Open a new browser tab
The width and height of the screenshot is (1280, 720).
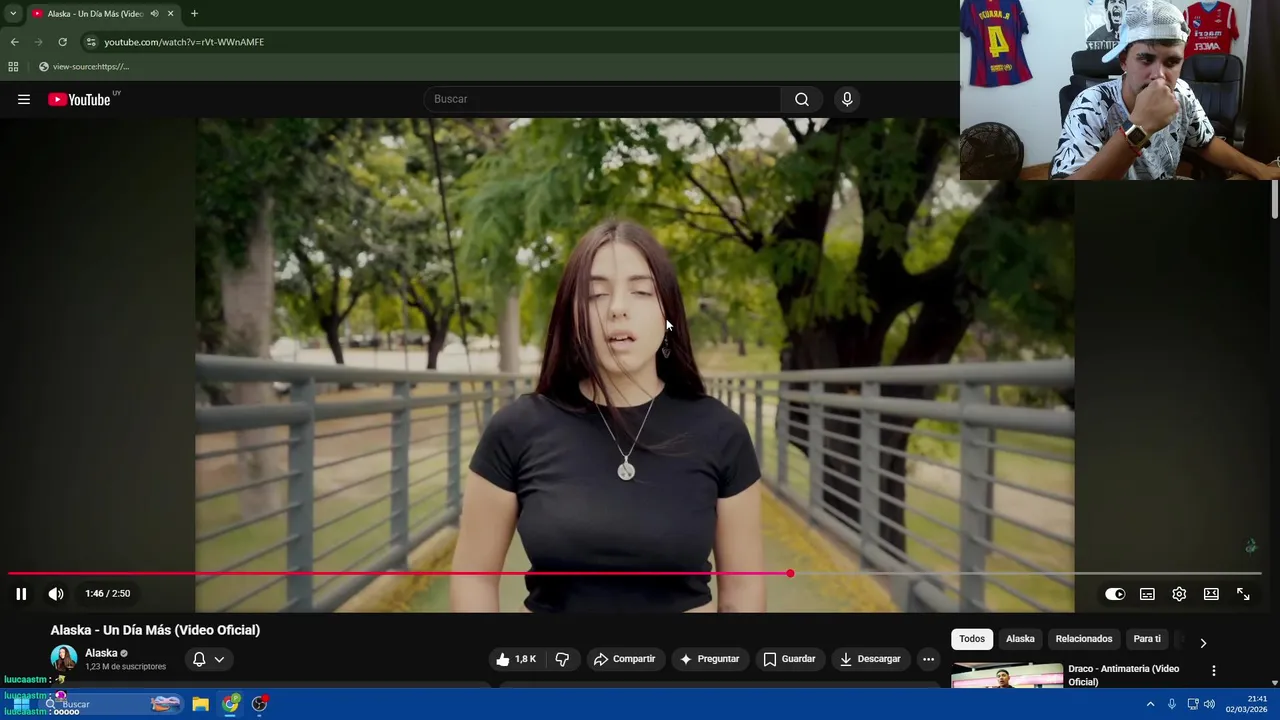194,14
